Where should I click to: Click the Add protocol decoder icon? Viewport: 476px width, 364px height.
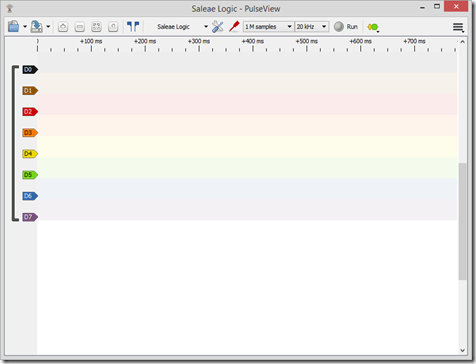click(373, 27)
